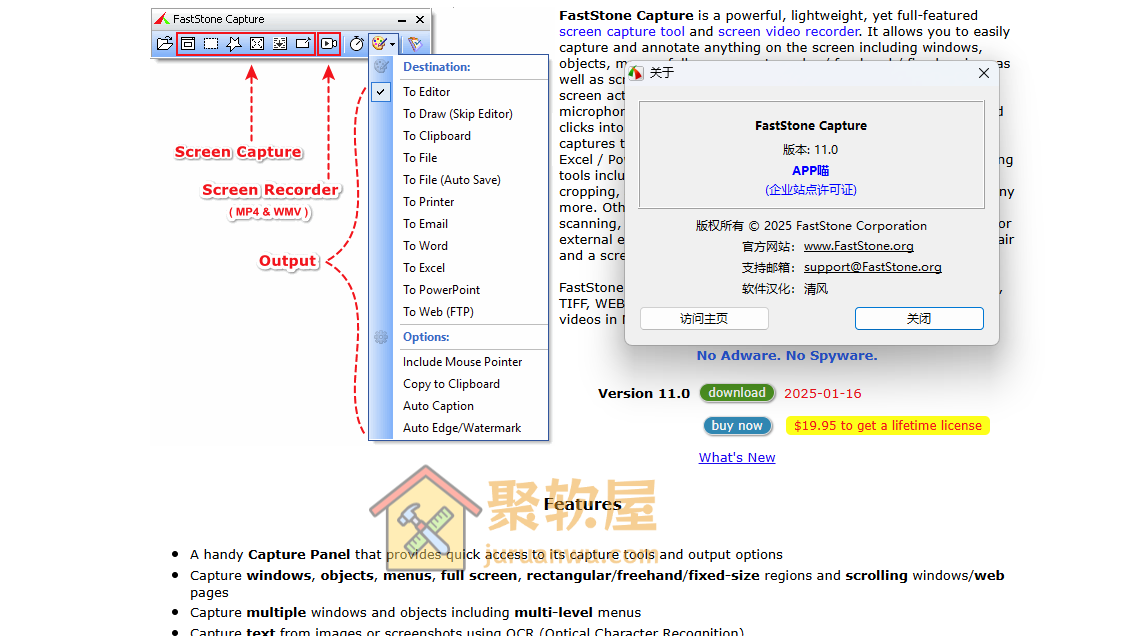The width and height of the screenshot is (1129, 636).
Task: Click the green download button
Action: pyautogui.click(x=737, y=393)
